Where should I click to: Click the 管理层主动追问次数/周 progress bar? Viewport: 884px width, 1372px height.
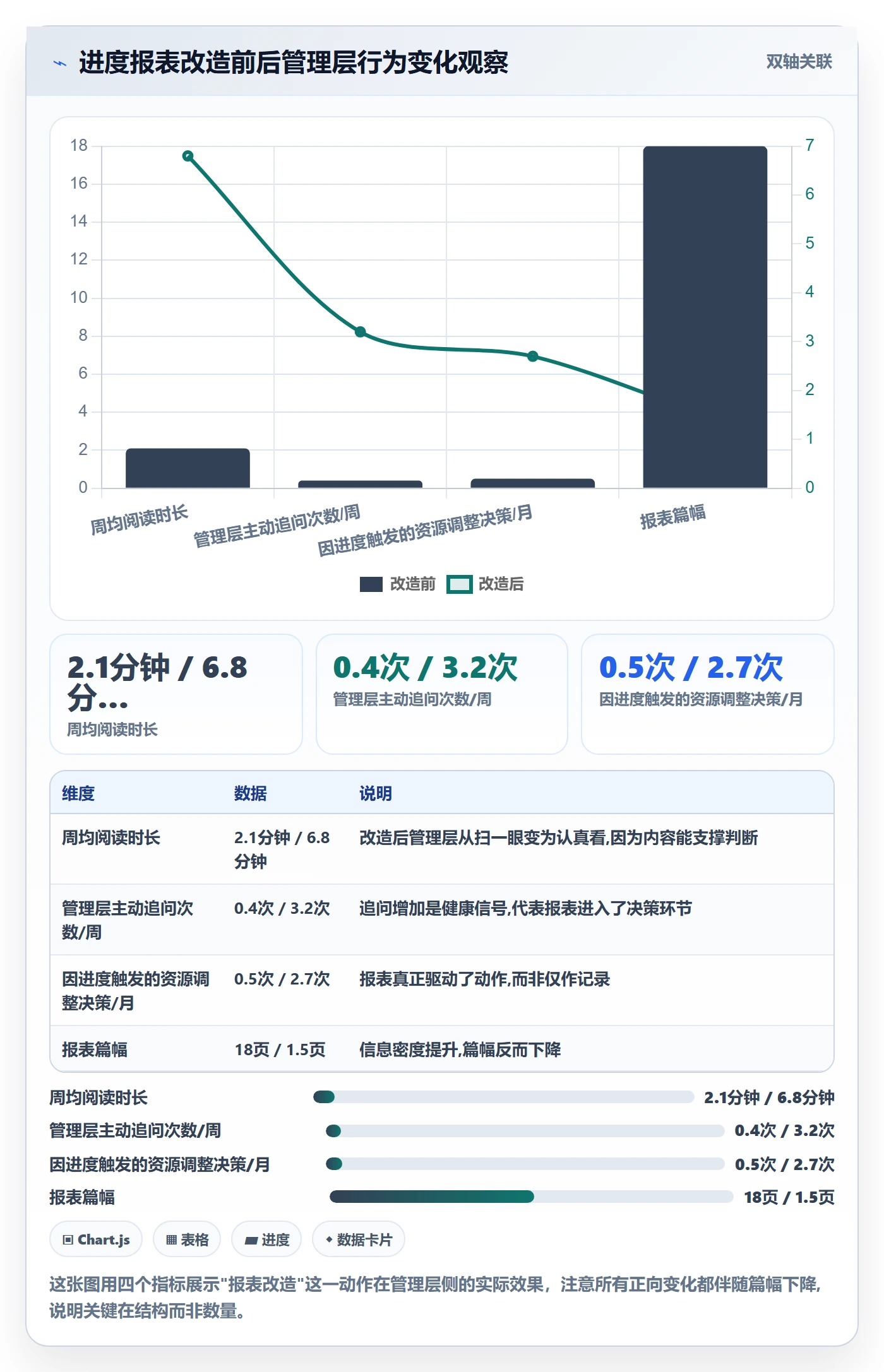click(x=525, y=1130)
